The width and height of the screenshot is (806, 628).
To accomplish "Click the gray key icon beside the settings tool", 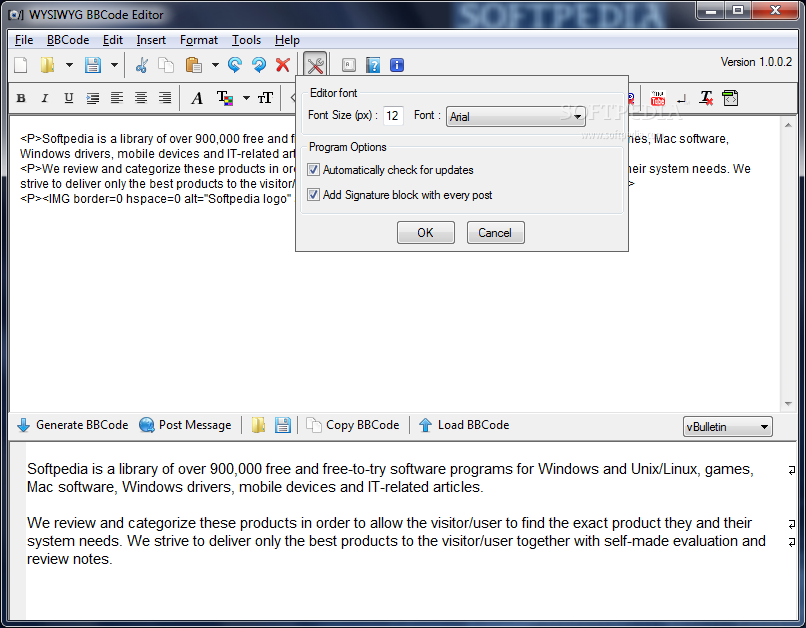I will (349, 65).
